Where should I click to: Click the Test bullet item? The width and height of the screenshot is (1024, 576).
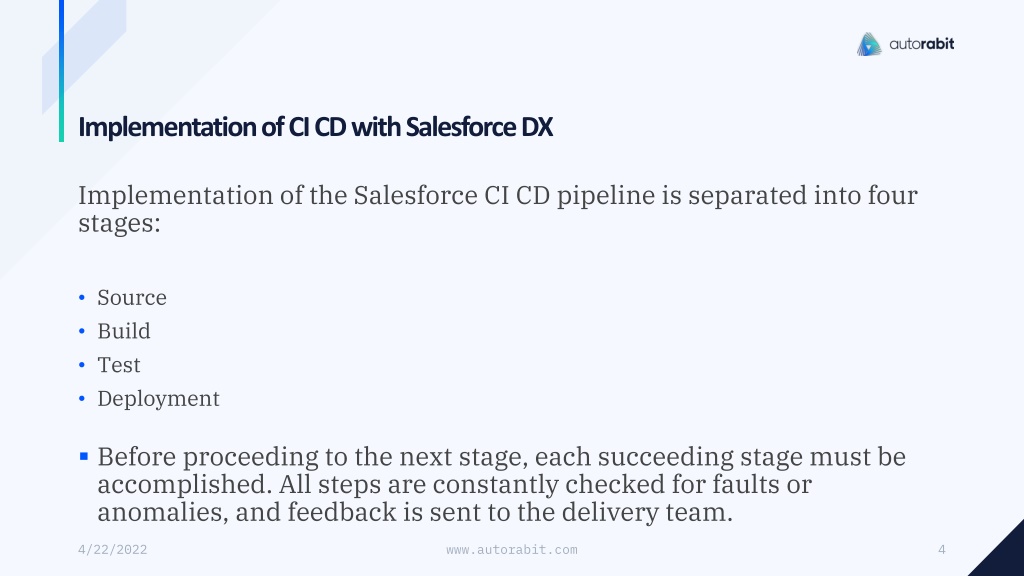pyautogui.click(x=119, y=365)
